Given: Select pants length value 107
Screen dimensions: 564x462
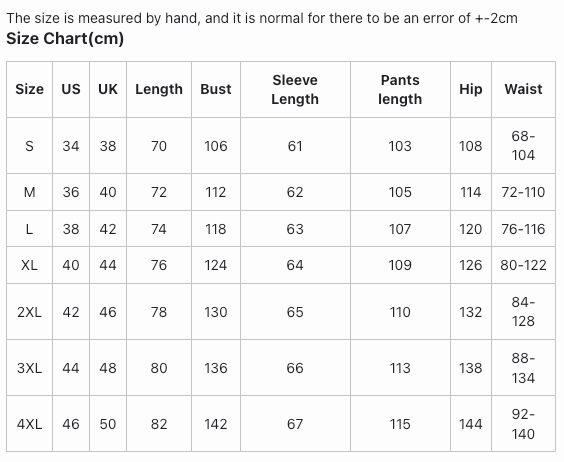Looking at the screenshot, I should pyautogui.click(x=400, y=229).
